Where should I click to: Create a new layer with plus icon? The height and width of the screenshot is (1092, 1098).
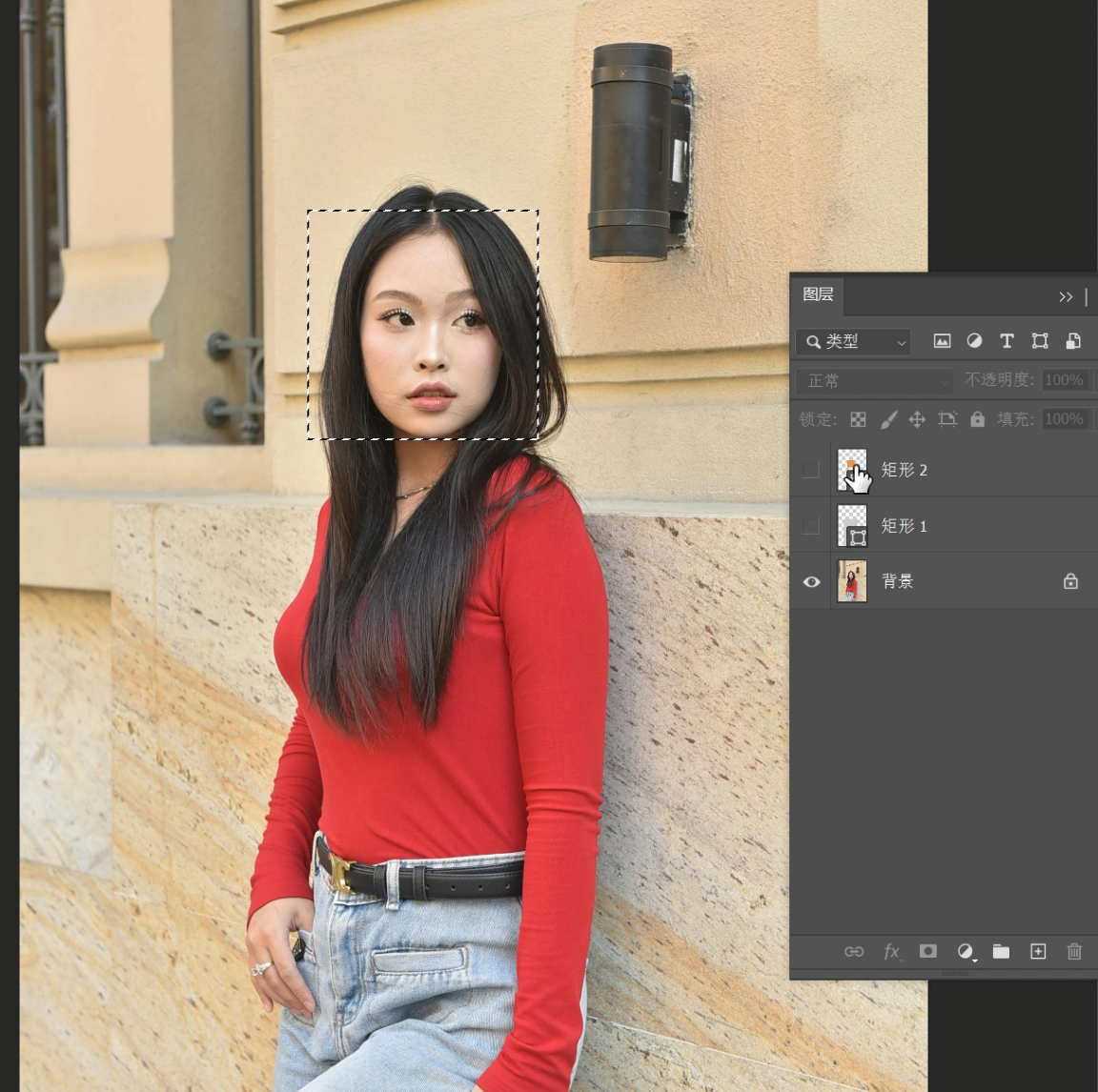1038,951
